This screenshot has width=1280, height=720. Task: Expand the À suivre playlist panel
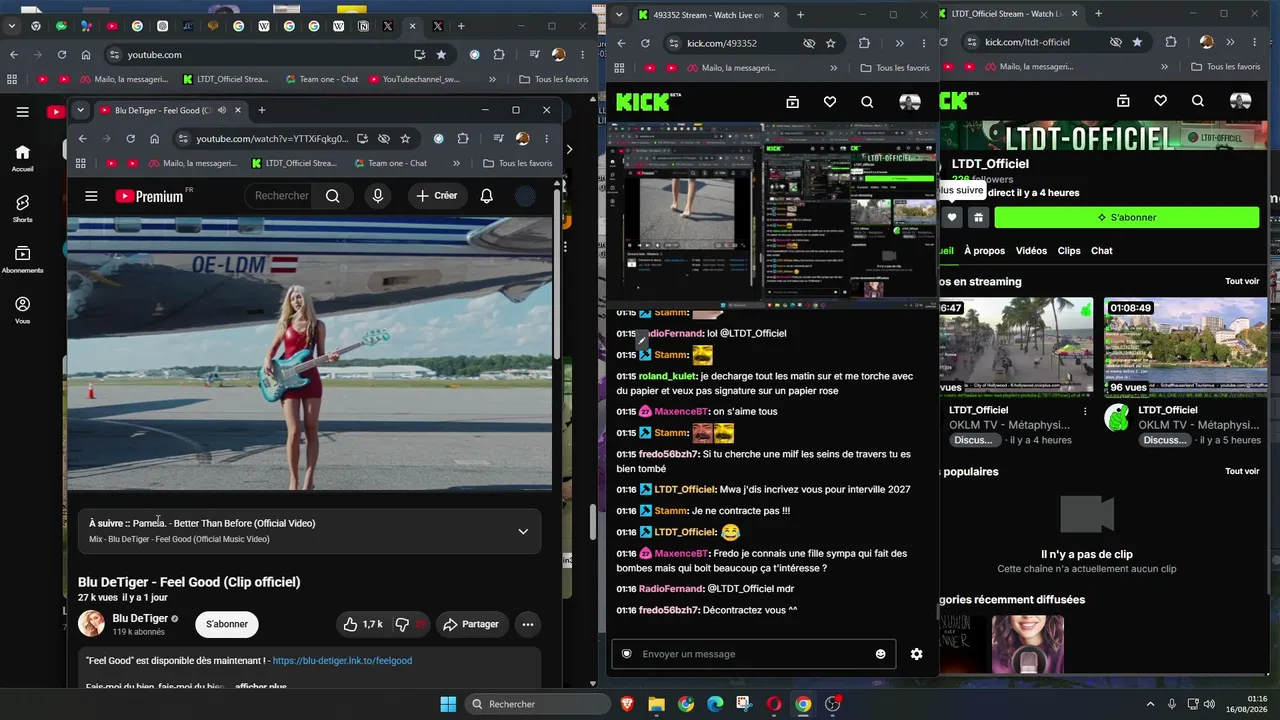(x=523, y=531)
